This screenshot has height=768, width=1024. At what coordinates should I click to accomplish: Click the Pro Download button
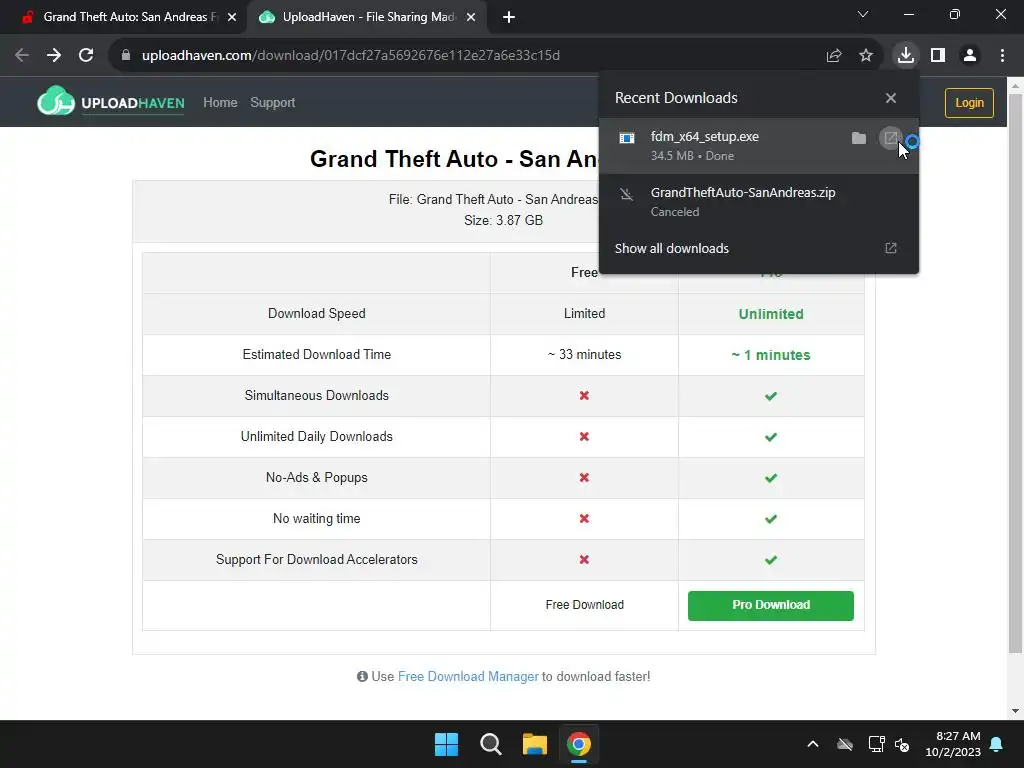point(771,605)
